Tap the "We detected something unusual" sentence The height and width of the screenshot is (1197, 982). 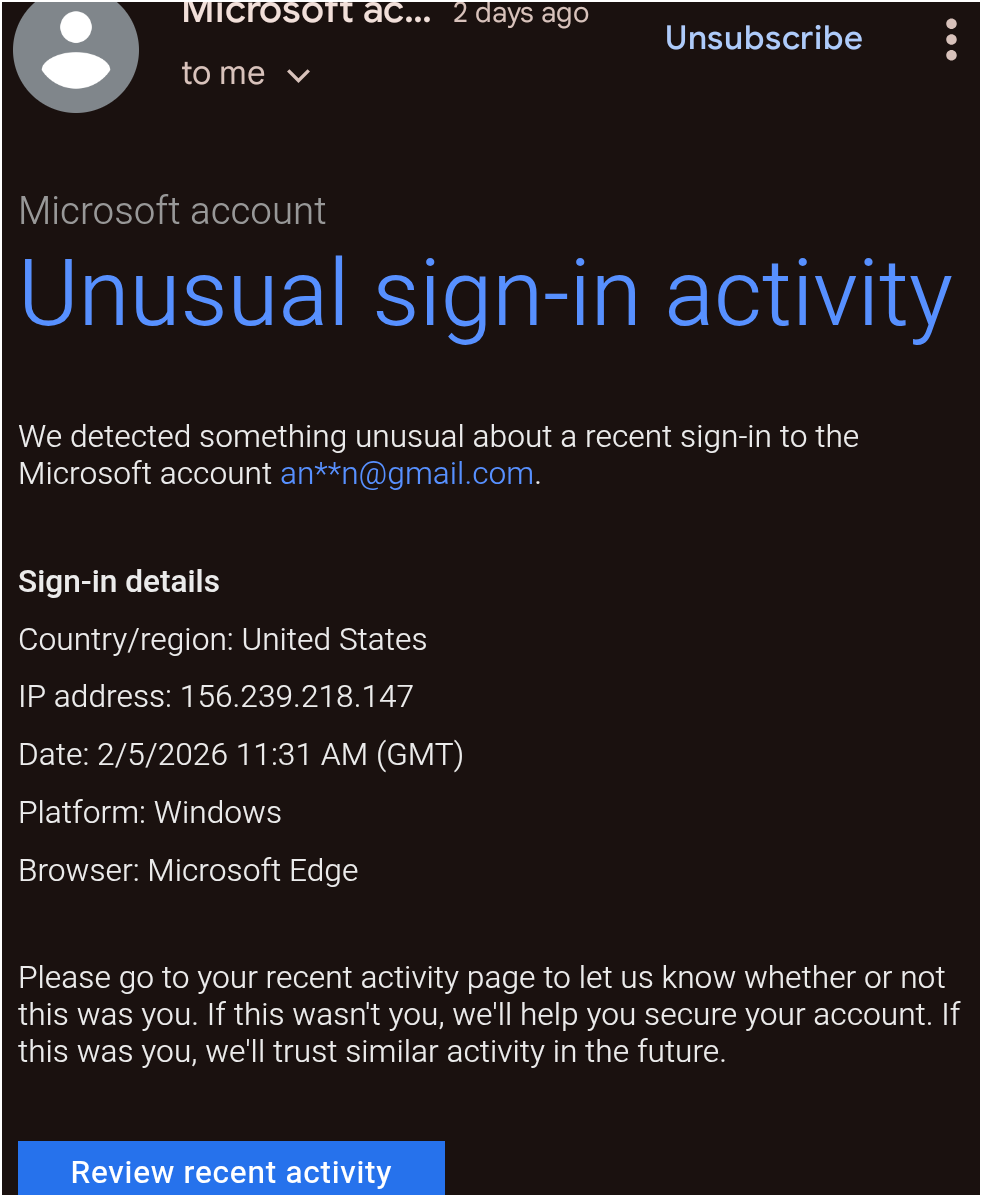click(438, 437)
